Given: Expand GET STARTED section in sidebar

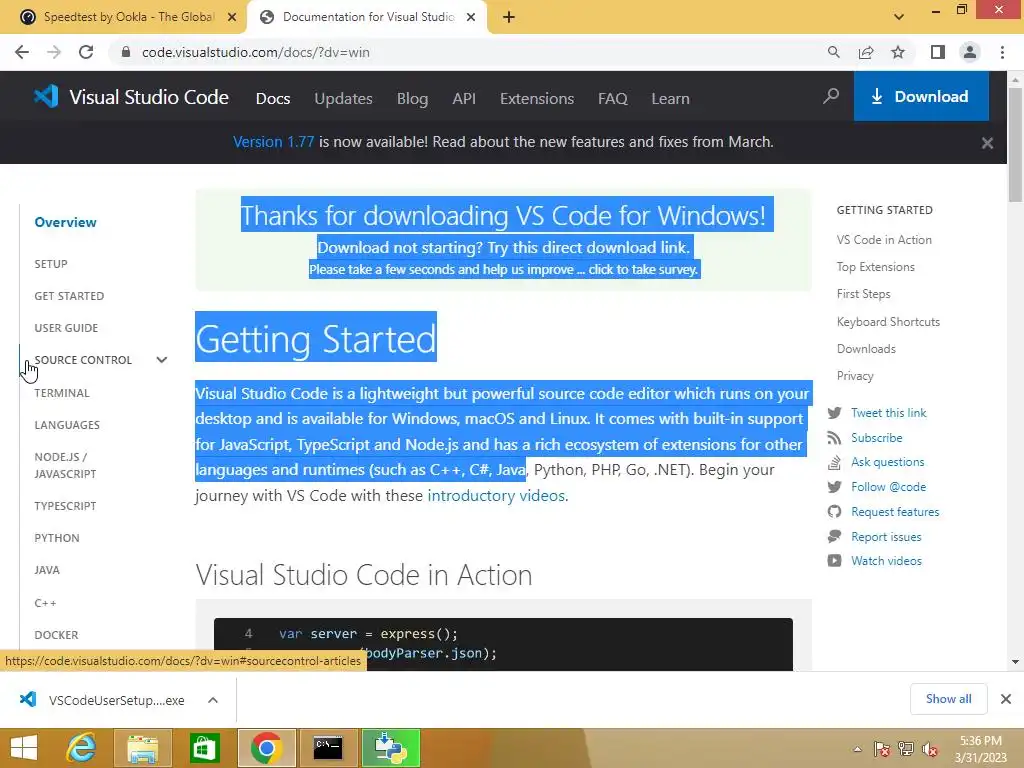Looking at the screenshot, I should pyautogui.click(x=69, y=296).
